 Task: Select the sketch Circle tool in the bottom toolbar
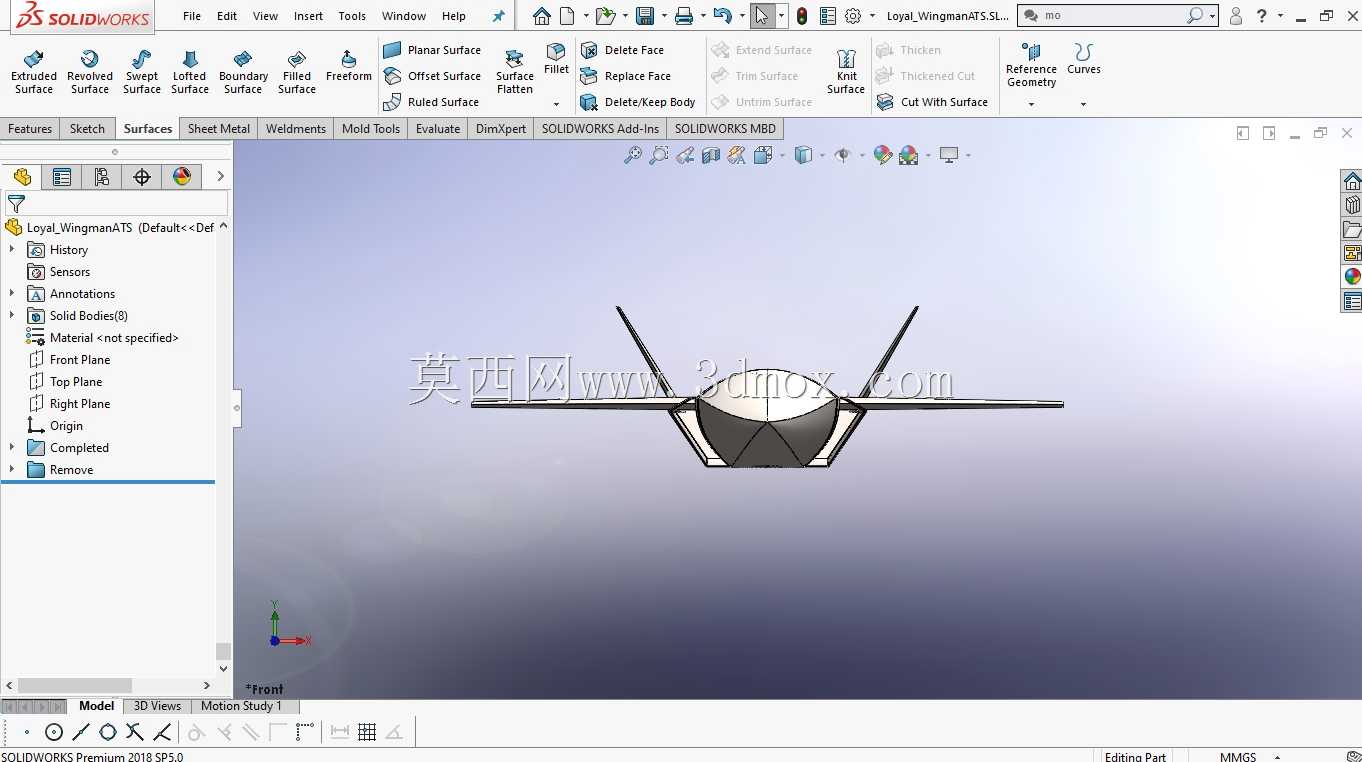(x=54, y=732)
